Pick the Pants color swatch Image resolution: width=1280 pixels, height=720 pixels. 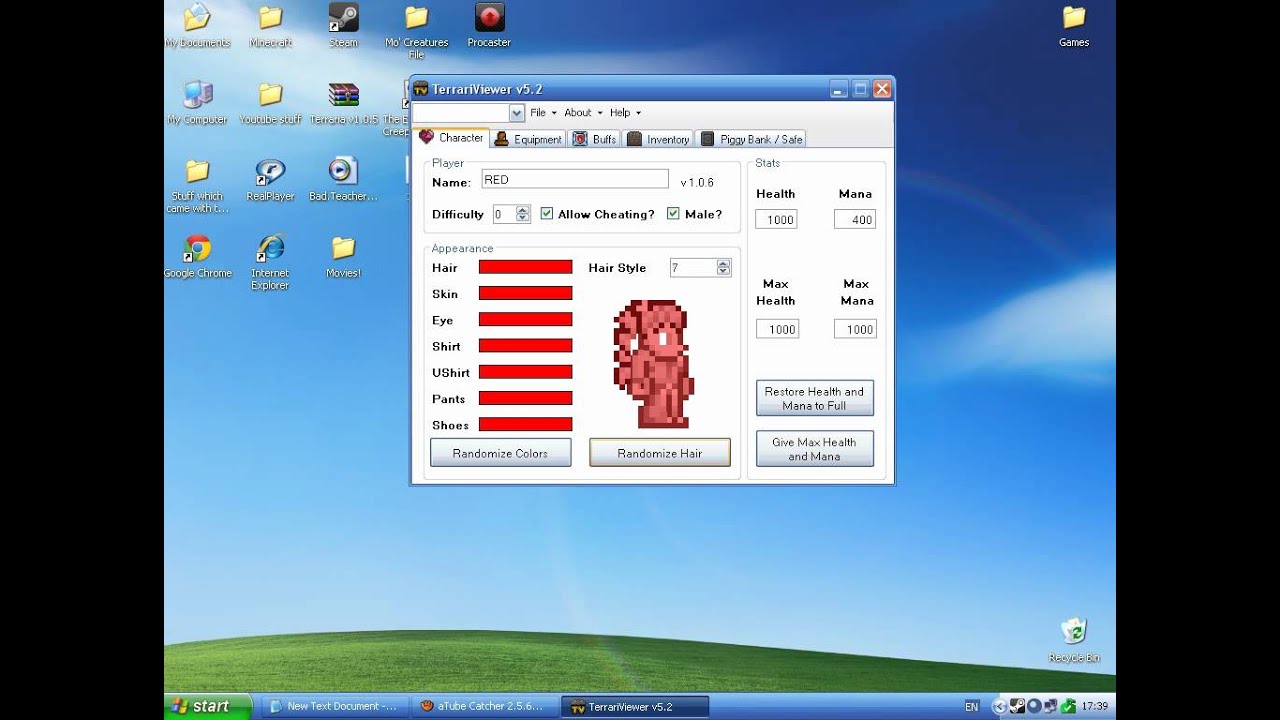point(525,398)
